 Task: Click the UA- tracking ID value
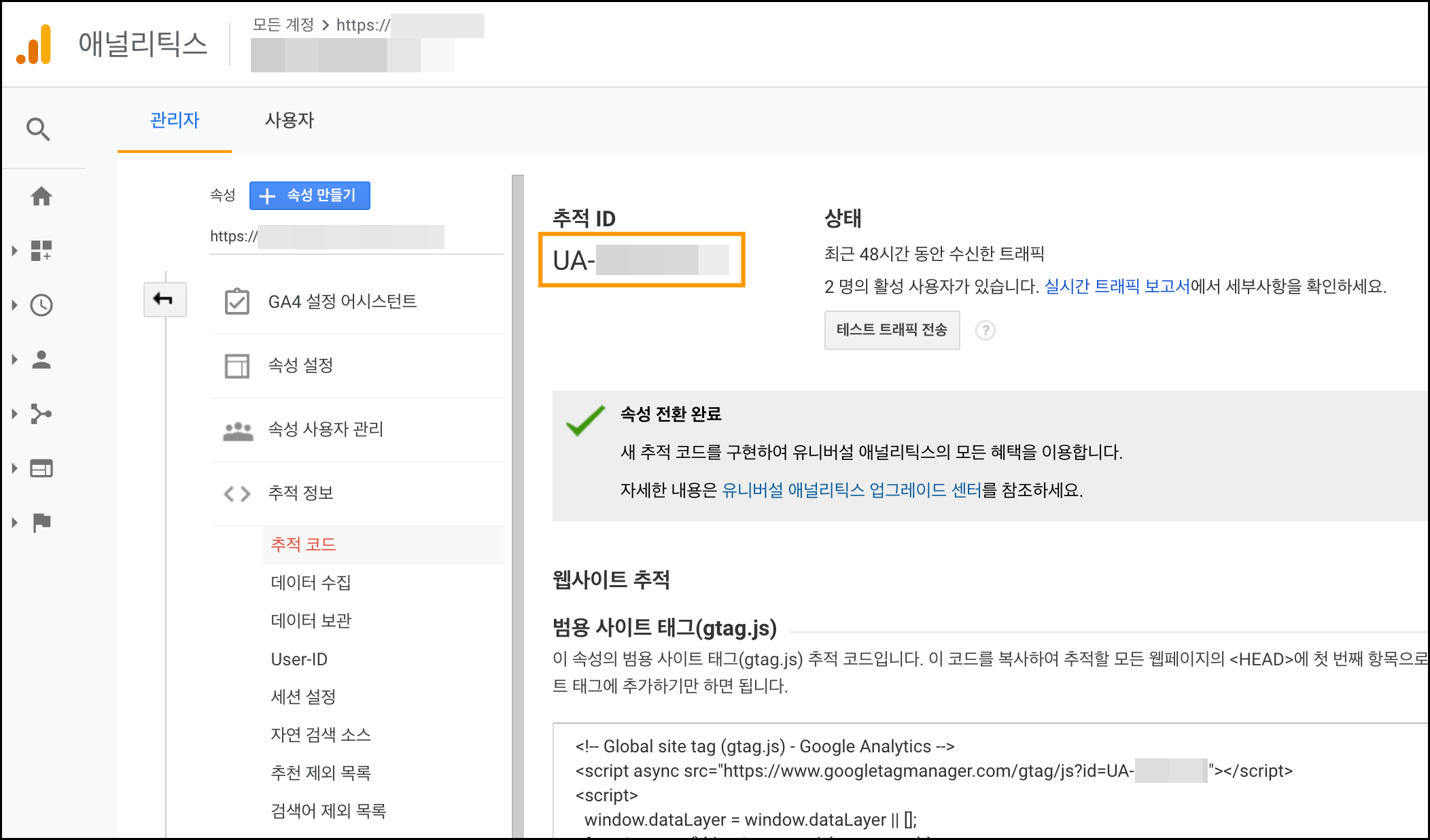coord(641,260)
